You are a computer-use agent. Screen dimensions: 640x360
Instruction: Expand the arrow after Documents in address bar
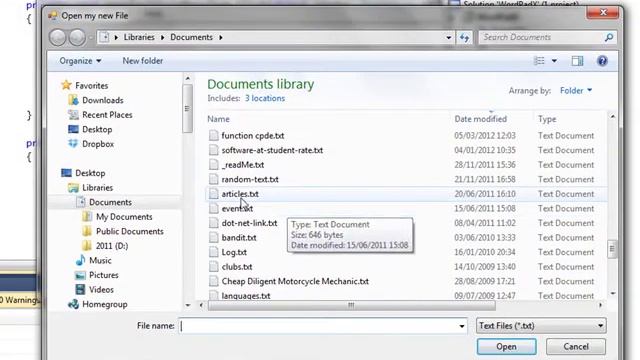click(x=221, y=38)
